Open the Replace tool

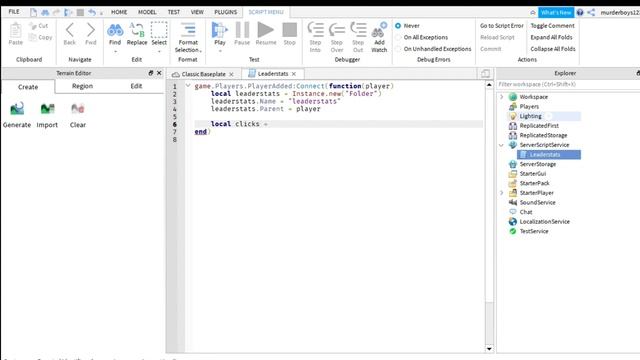click(137, 30)
